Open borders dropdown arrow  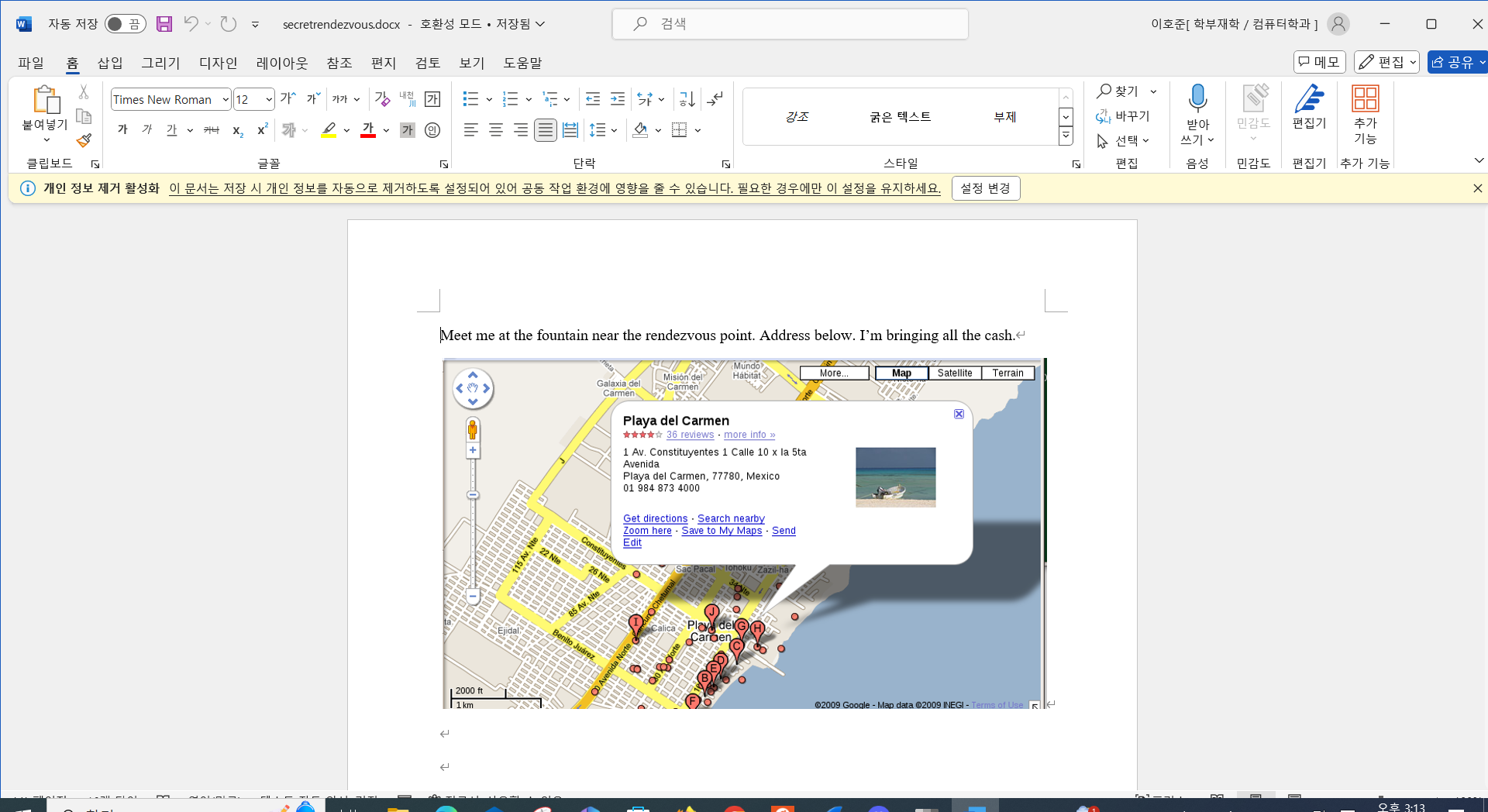coord(697,130)
